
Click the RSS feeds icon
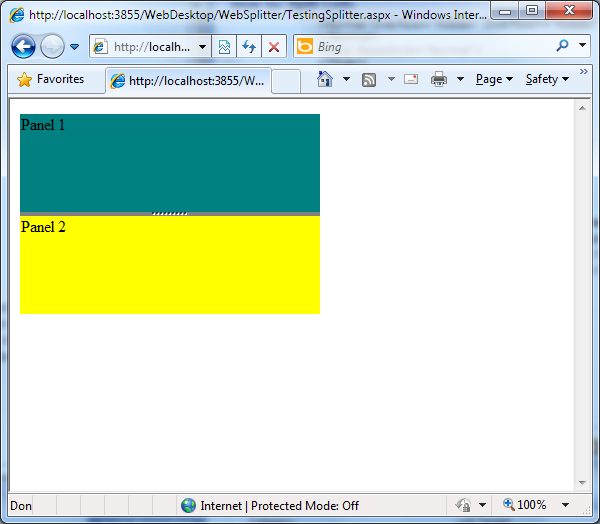[x=369, y=79]
